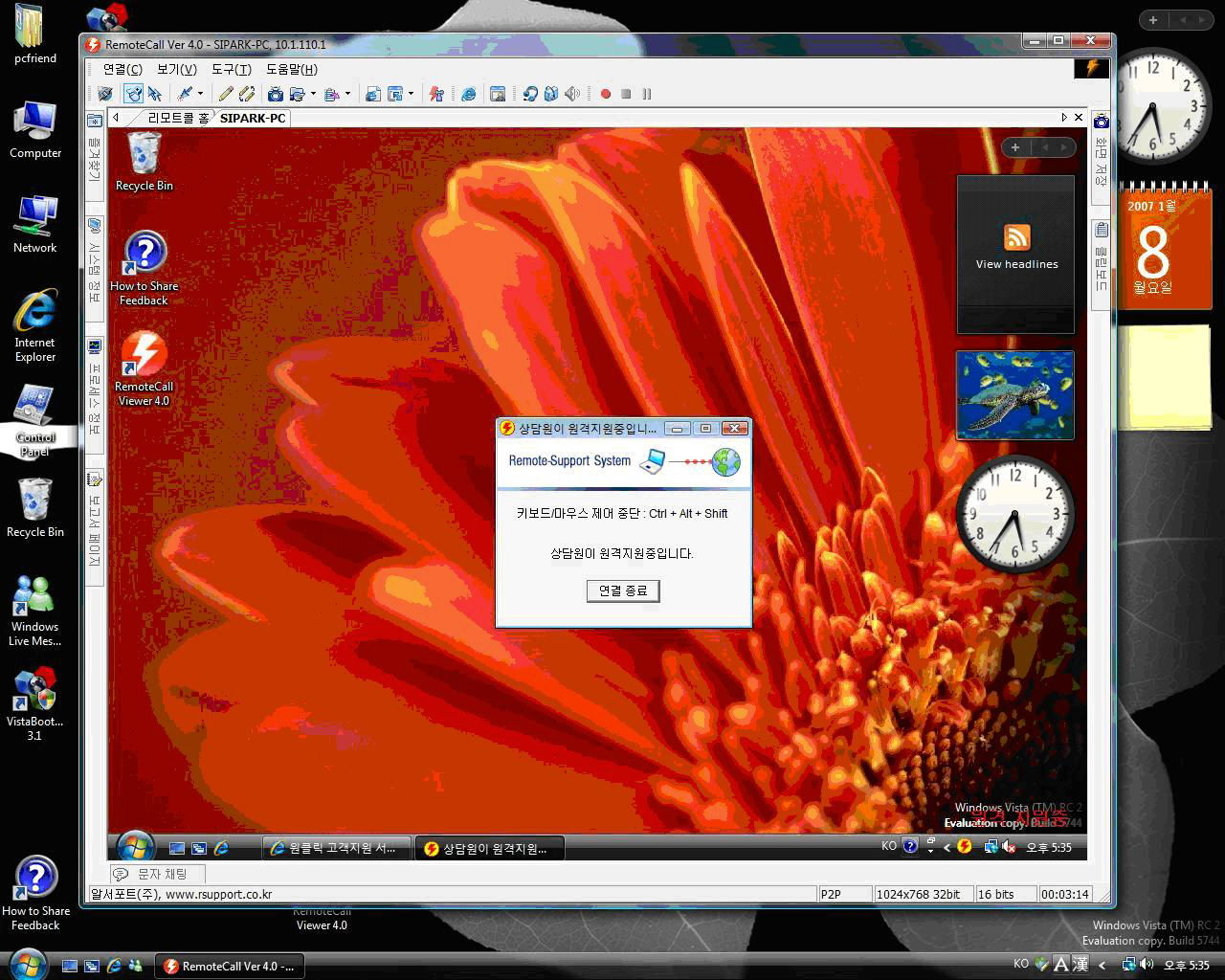This screenshot has height=980, width=1225.
Task: Click the Computer icon on host desktop
Action: 35,128
